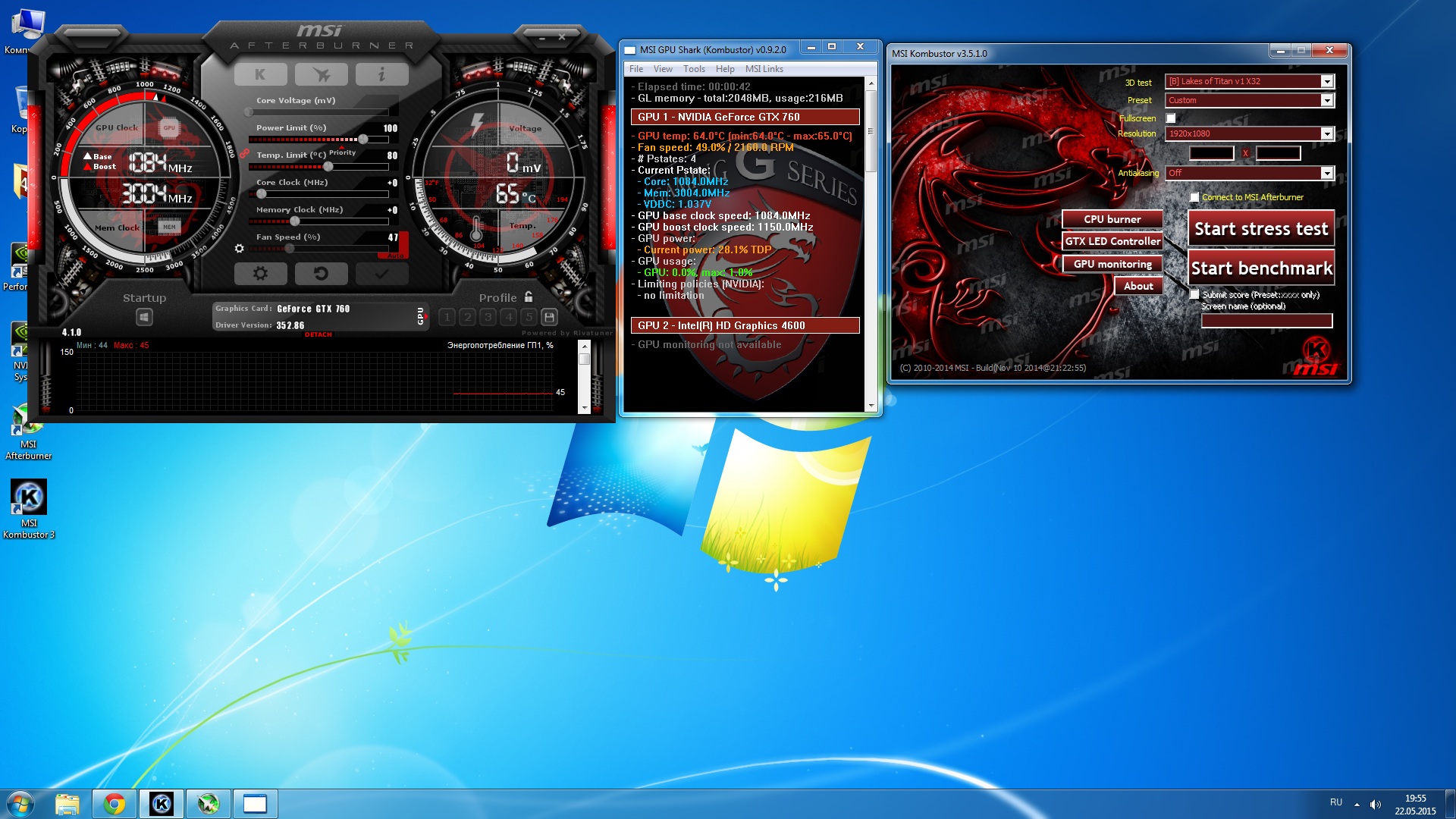Click the Kombustor K button in Afterburner
This screenshot has width=1456, height=819.
pos(260,74)
